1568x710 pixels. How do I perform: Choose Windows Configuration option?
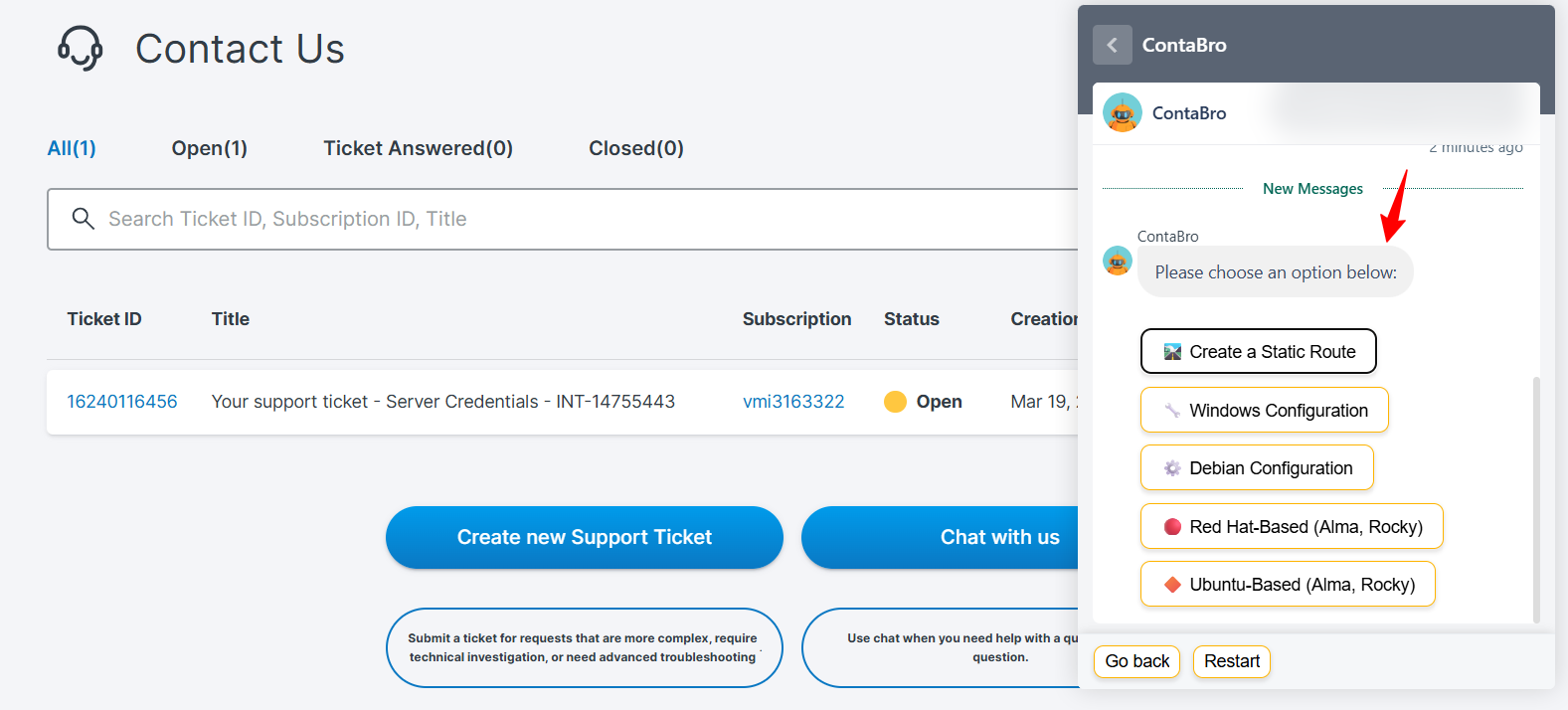click(x=1265, y=410)
